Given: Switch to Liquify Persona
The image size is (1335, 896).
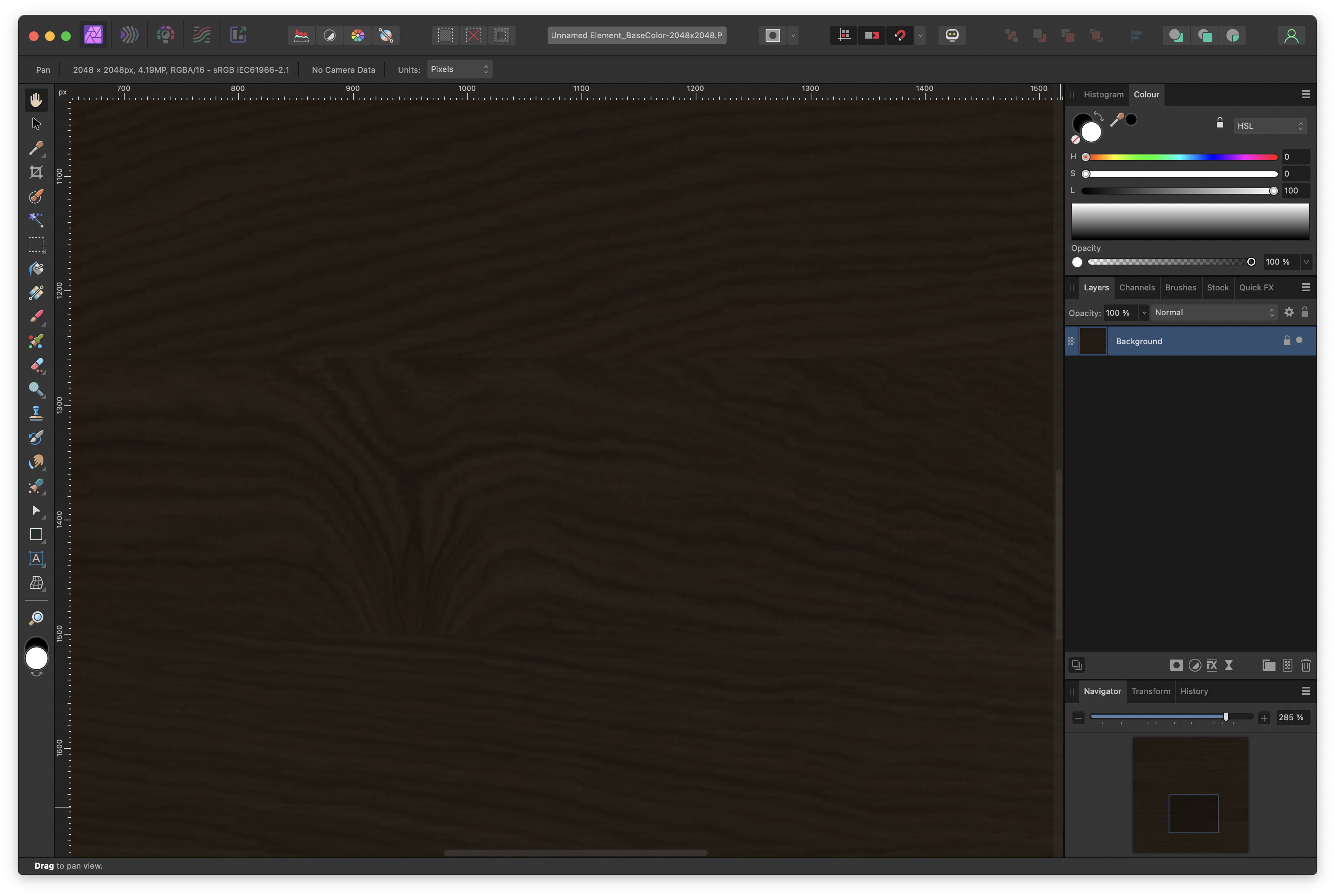Looking at the screenshot, I should click(x=129, y=35).
